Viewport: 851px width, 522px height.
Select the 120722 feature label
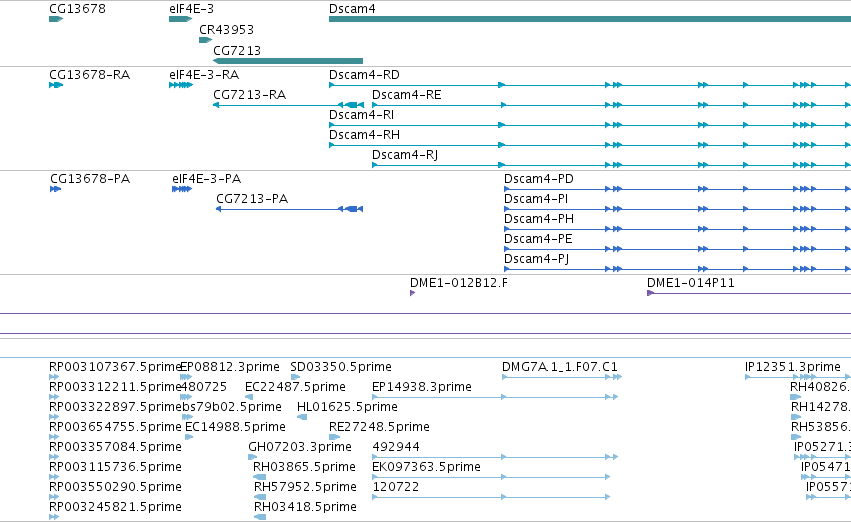pyautogui.click(x=396, y=487)
